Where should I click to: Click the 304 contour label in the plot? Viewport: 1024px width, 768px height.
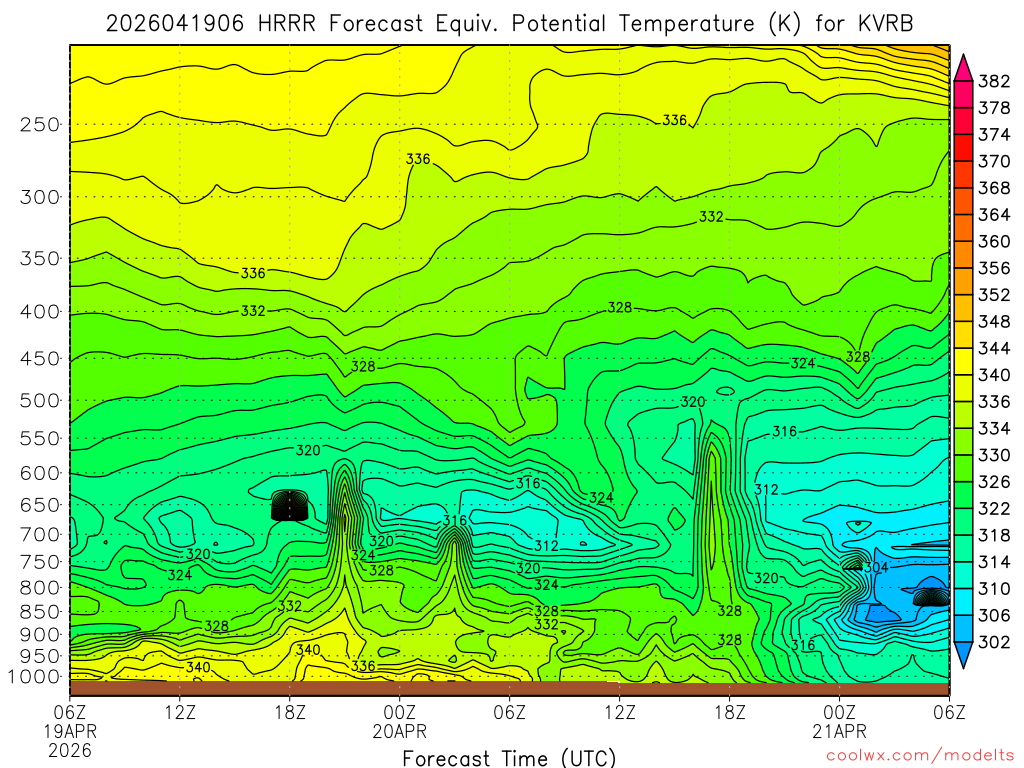[876, 568]
